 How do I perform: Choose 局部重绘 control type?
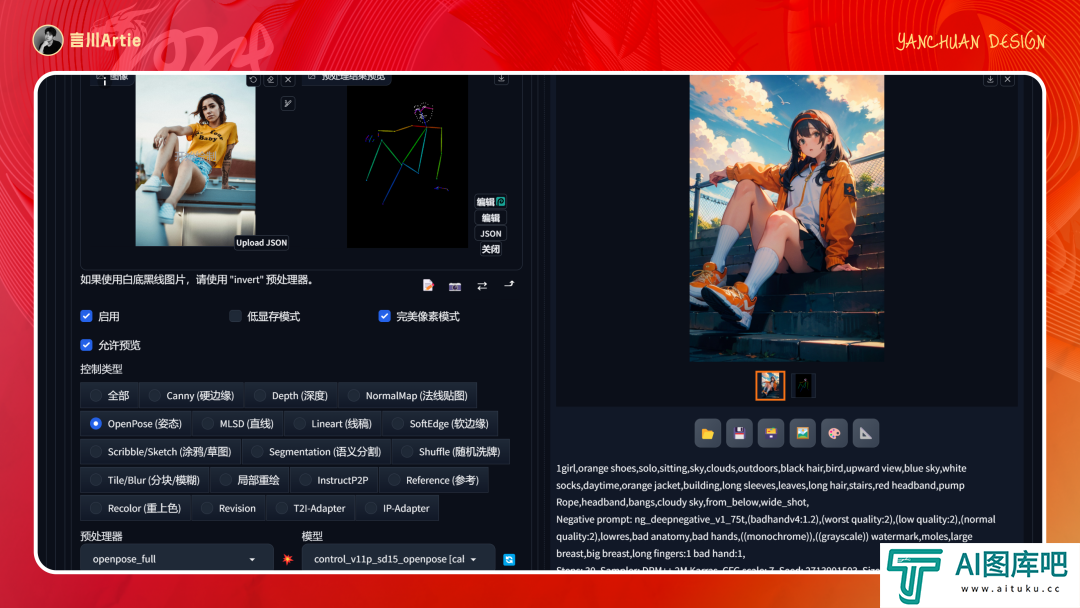[249, 480]
